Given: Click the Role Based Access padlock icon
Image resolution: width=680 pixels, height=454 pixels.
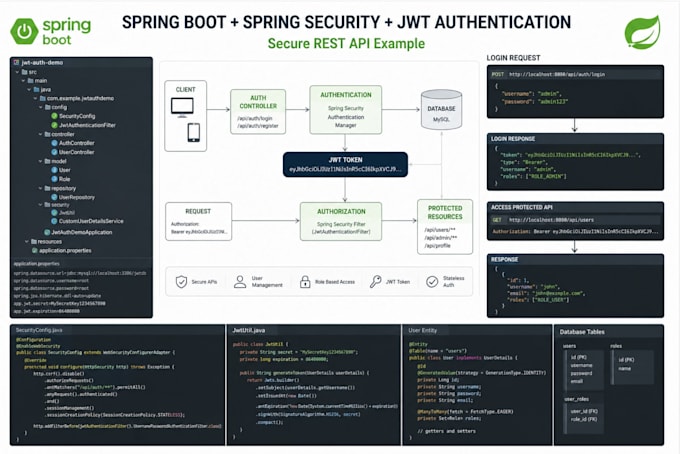Looking at the screenshot, I should pos(305,282).
